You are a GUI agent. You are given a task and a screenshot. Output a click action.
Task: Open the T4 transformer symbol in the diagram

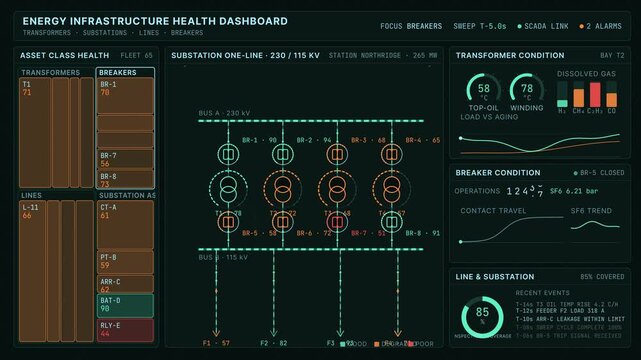(x=392, y=189)
